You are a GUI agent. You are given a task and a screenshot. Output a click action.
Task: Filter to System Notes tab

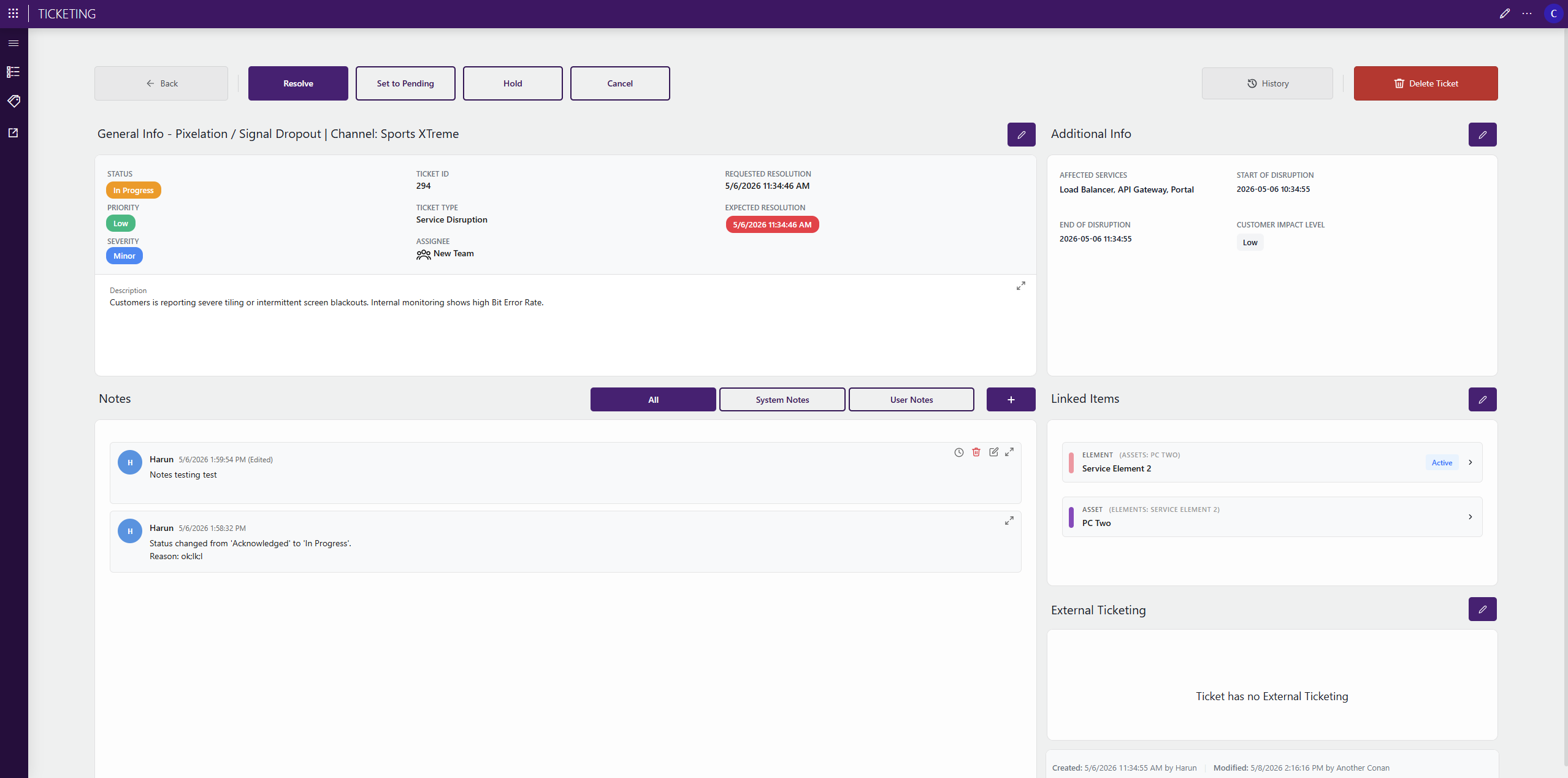pos(782,400)
